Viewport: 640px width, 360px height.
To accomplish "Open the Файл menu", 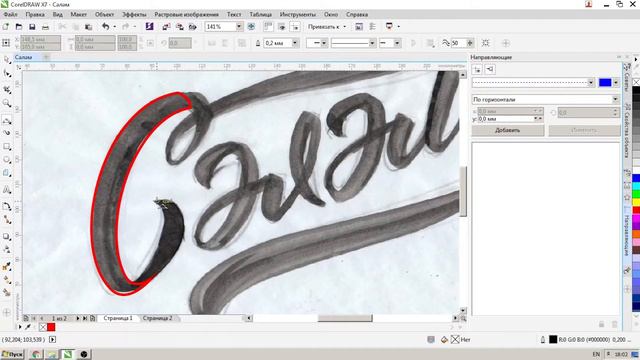I will pos(11,14).
